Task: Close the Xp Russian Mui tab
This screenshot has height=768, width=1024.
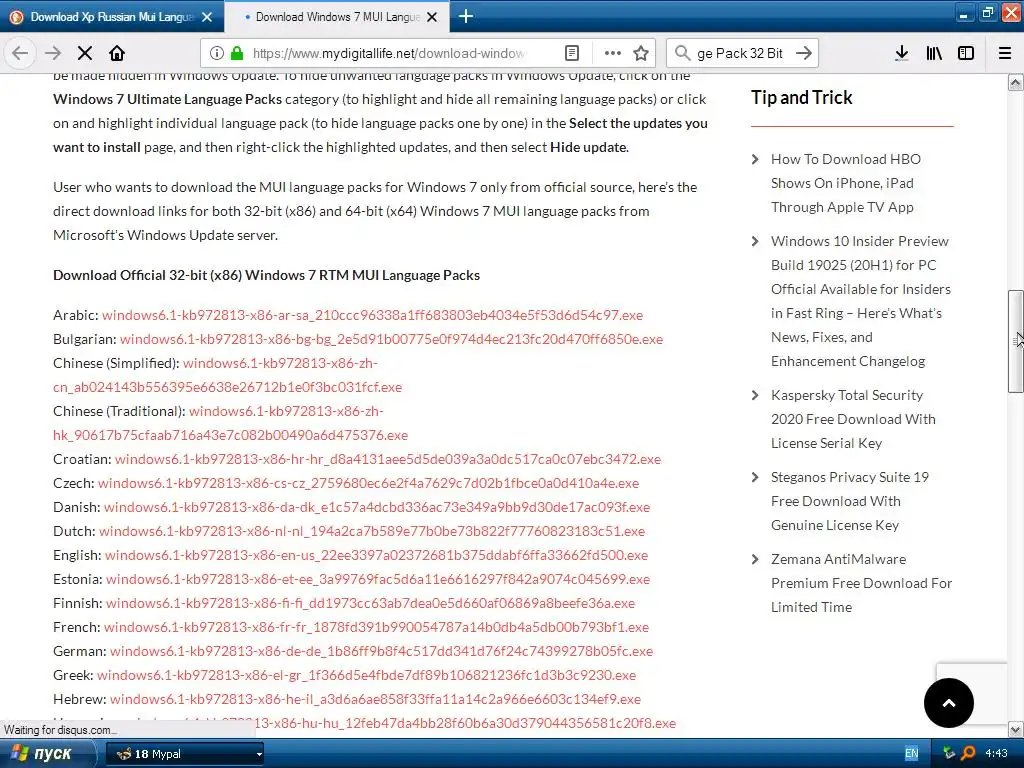Action: tap(207, 17)
